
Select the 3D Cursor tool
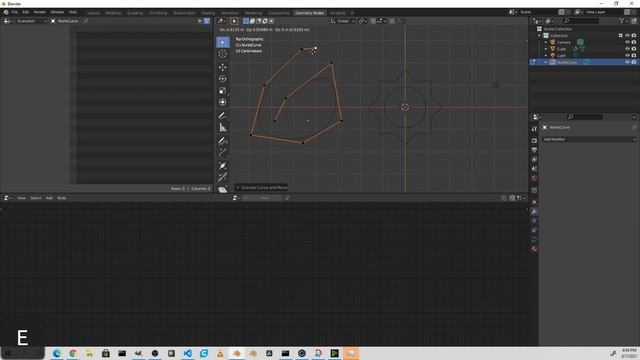click(x=222, y=54)
